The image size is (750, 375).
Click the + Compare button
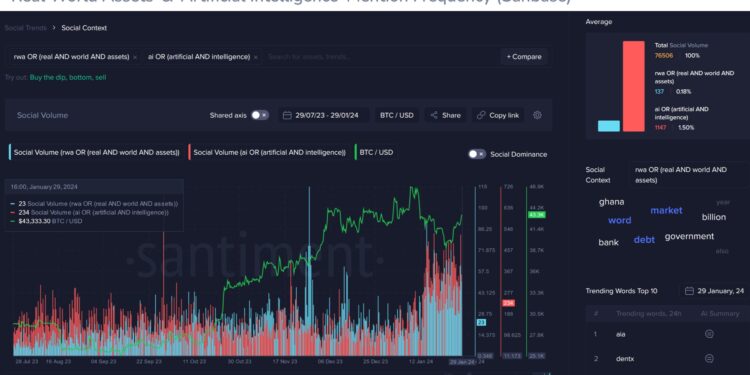tap(524, 56)
